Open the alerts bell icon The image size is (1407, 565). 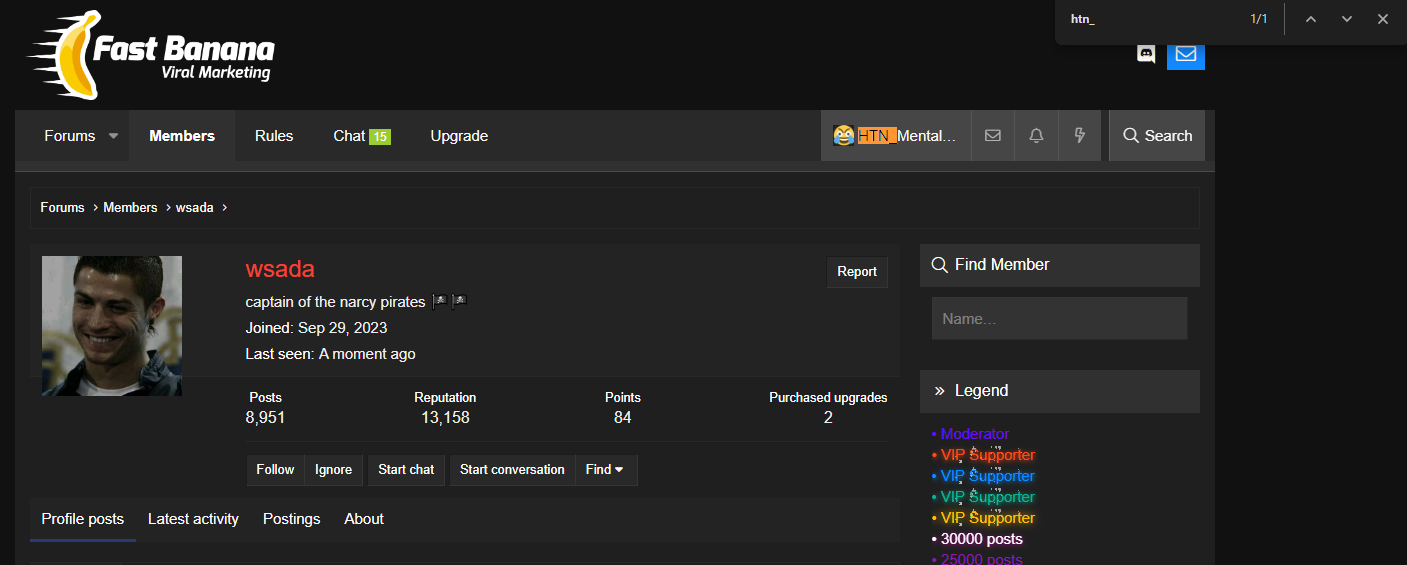(1036, 136)
